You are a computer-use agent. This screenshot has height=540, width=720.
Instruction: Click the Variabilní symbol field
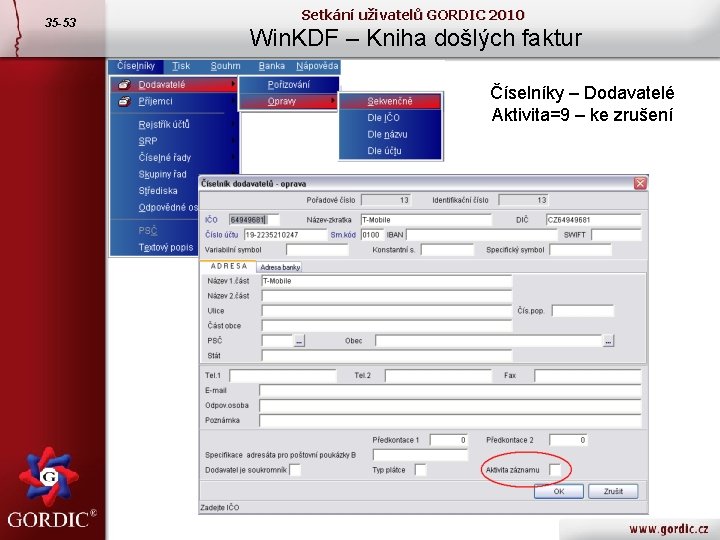click(x=317, y=250)
